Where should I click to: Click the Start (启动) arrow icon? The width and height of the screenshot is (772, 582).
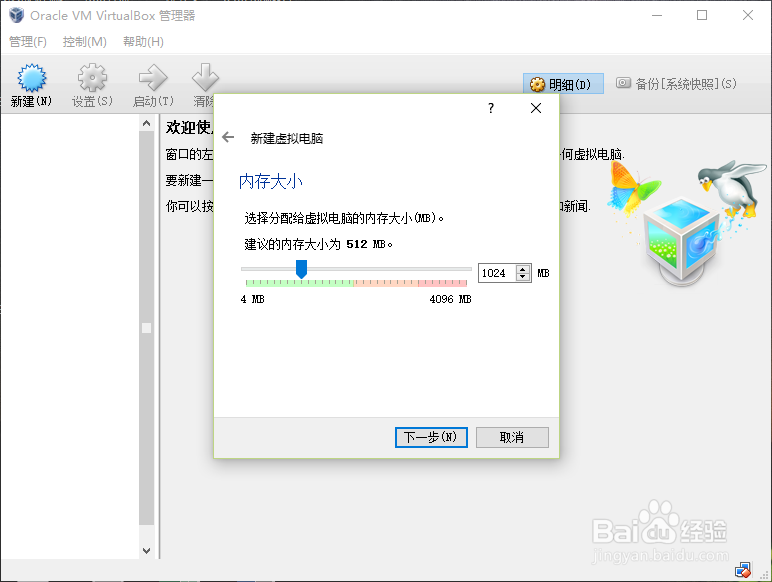[153, 78]
